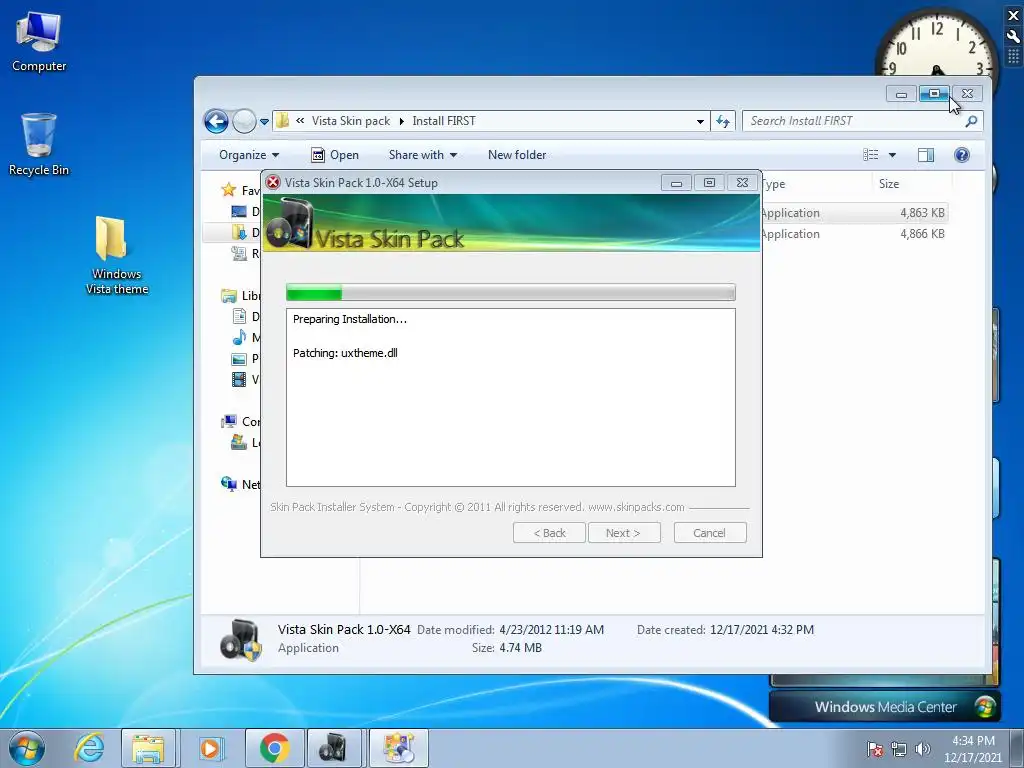This screenshot has width=1024, height=768.
Task: Click the Type column header
Action: (x=816, y=184)
